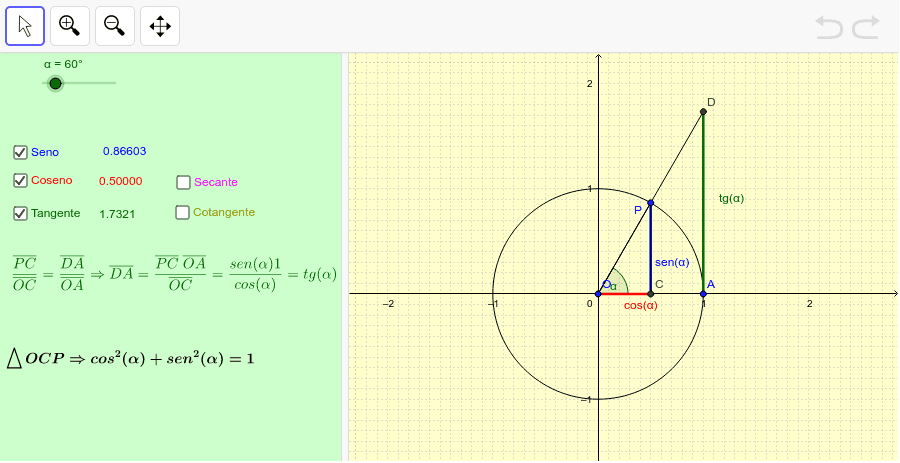Click point A at x equals 1
Viewport: 900px width, 463px height.
click(703, 294)
